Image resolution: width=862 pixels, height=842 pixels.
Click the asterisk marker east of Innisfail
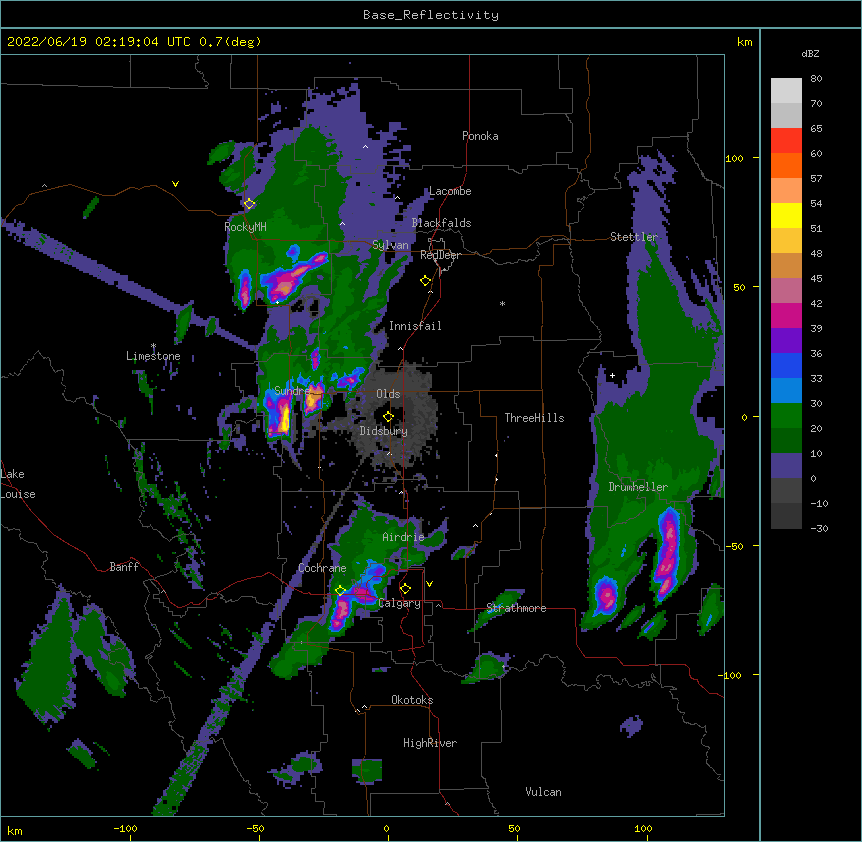tap(502, 303)
